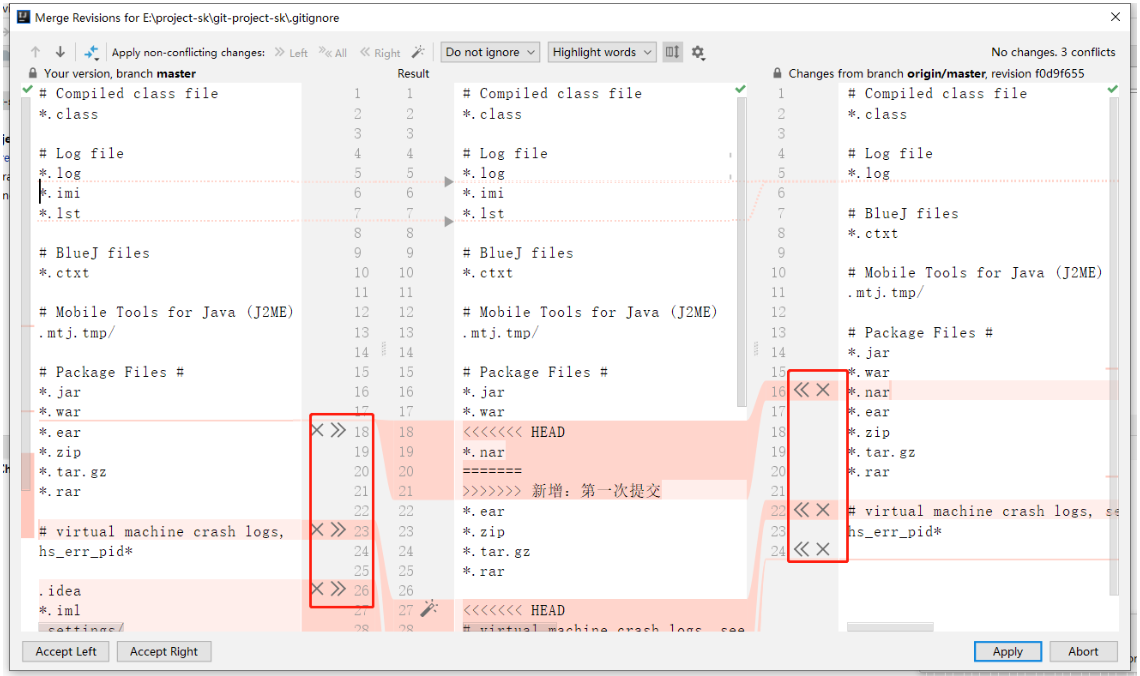This screenshot has width=1140, height=676.
Task: Click the lock icon beside 'Changes from branch'
Action: point(777,73)
